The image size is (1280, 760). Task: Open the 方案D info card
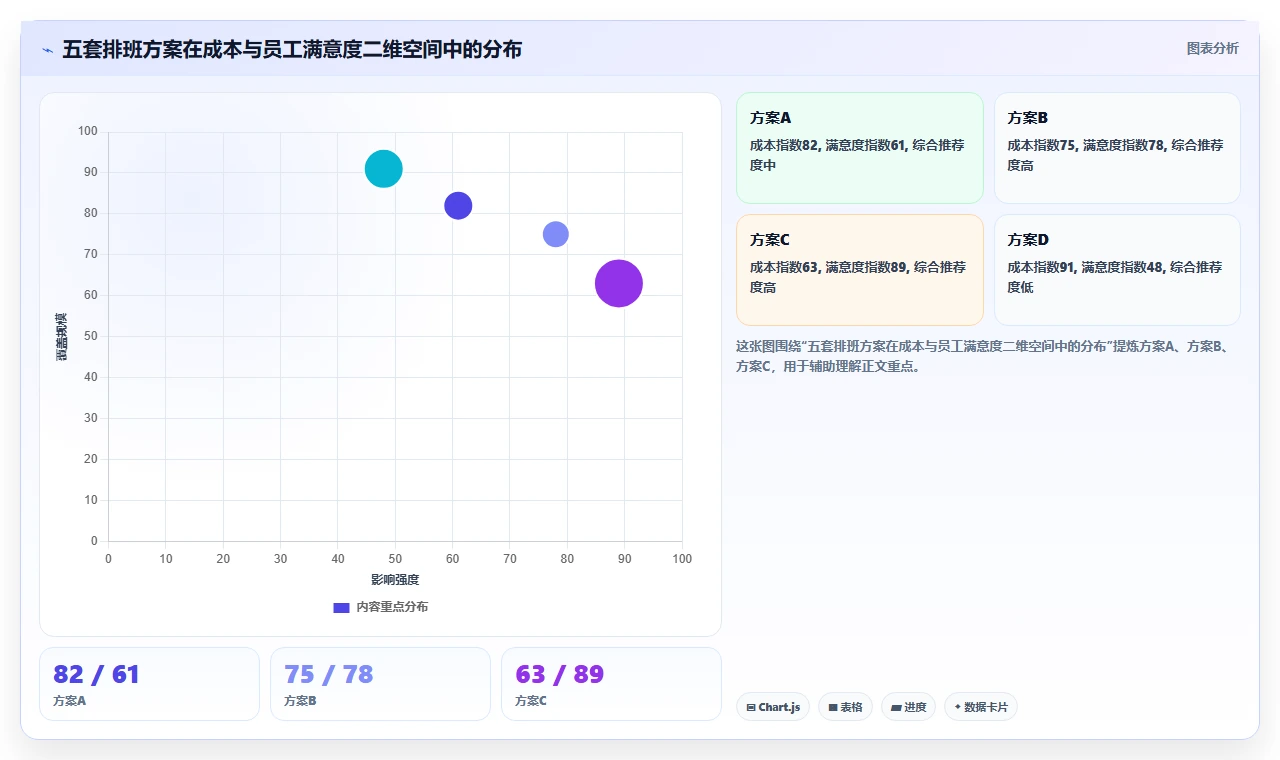pyautogui.click(x=1117, y=270)
